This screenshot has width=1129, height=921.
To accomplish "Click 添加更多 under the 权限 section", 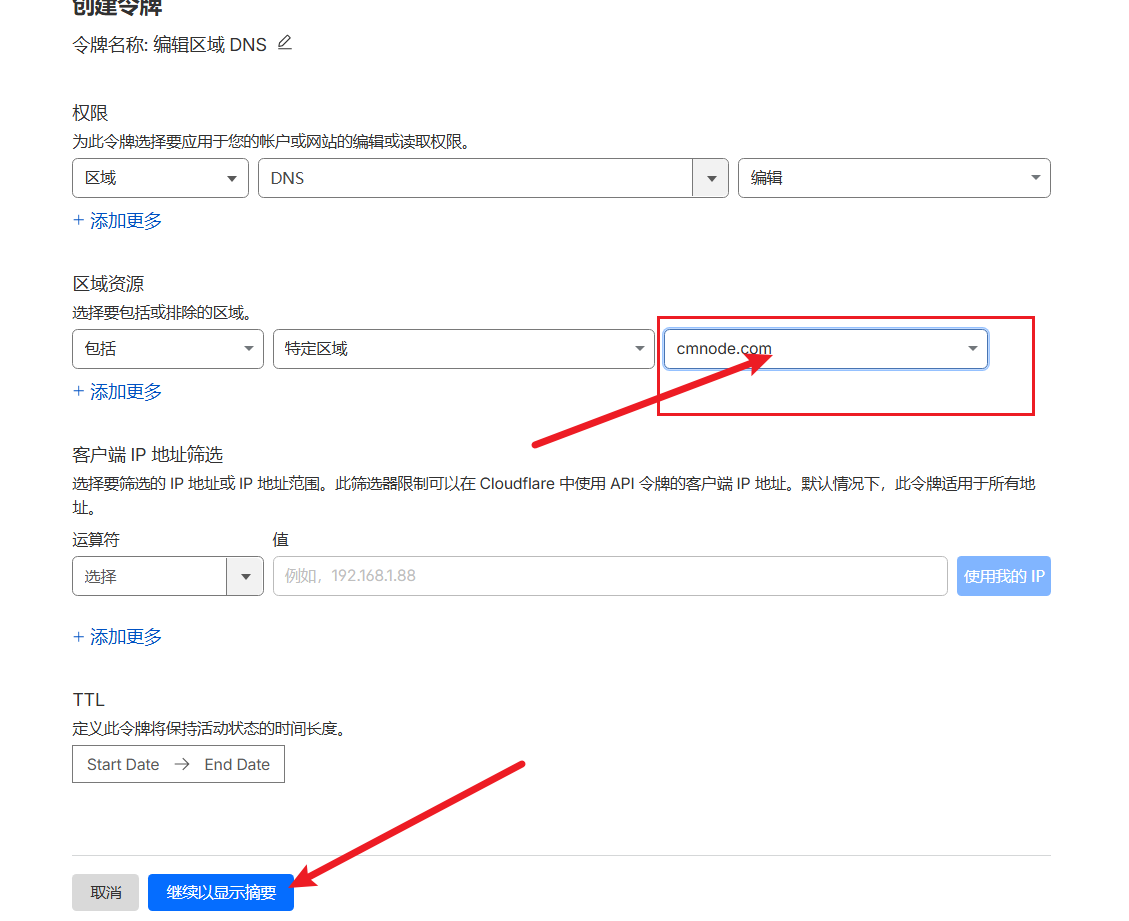I will [118, 221].
